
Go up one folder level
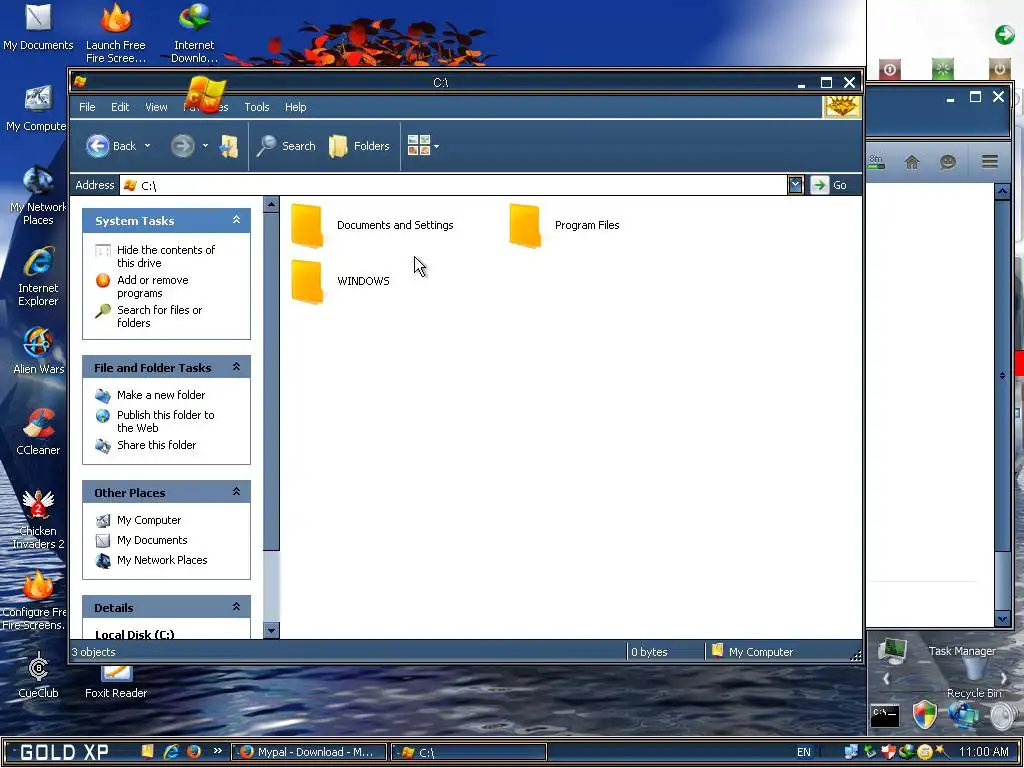(229, 146)
